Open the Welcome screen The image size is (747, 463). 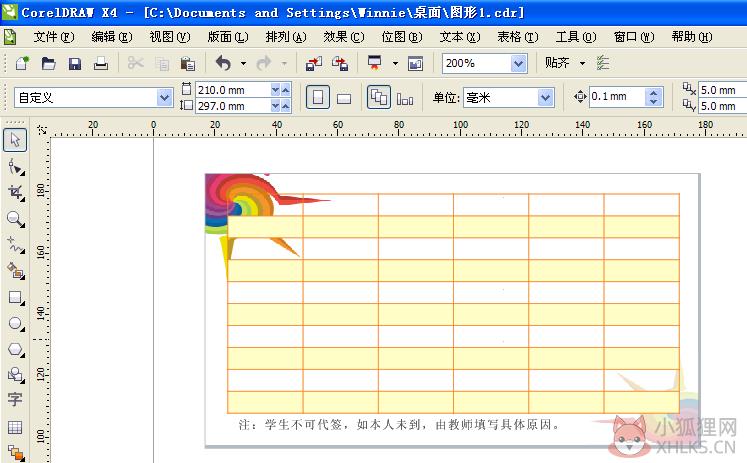pos(415,63)
